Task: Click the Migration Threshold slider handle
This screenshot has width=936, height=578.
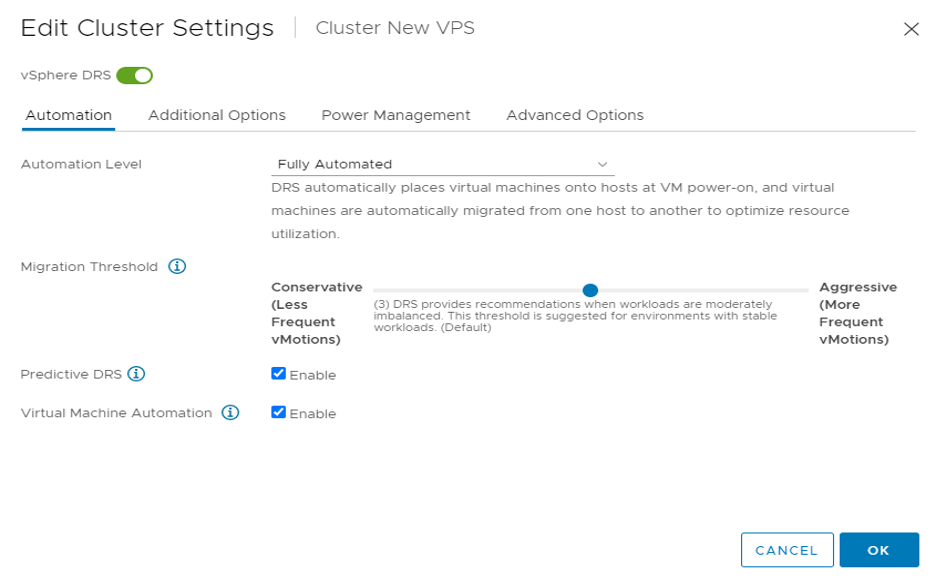Action: pos(590,290)
